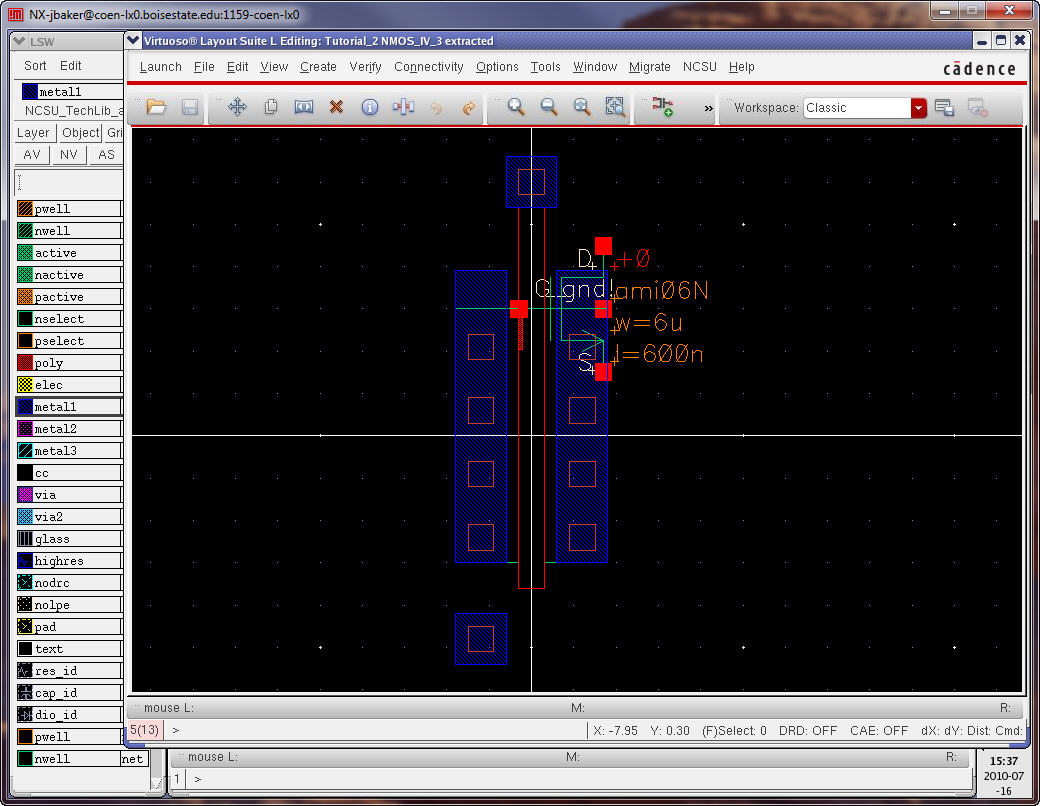Select the poly layer color swatch
The height and width of the screenshot is (806, 1040).
click(x=25, y=363)
